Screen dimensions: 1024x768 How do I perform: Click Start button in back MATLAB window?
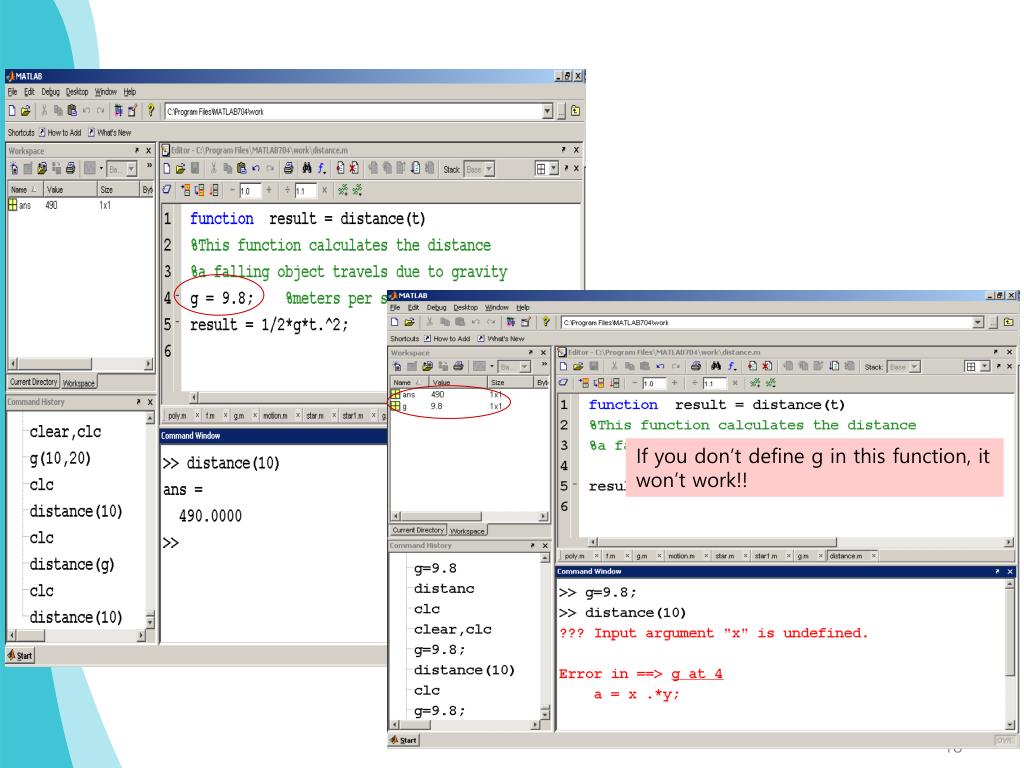point(20,656)
